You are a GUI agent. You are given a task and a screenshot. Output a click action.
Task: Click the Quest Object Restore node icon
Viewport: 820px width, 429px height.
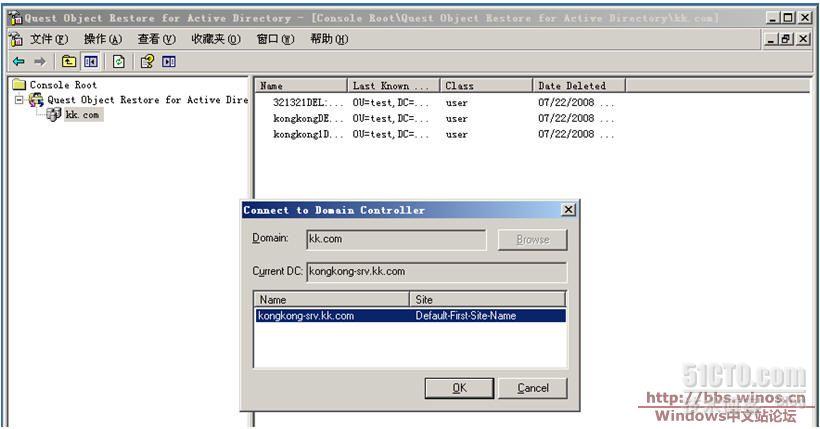[36, 99]
